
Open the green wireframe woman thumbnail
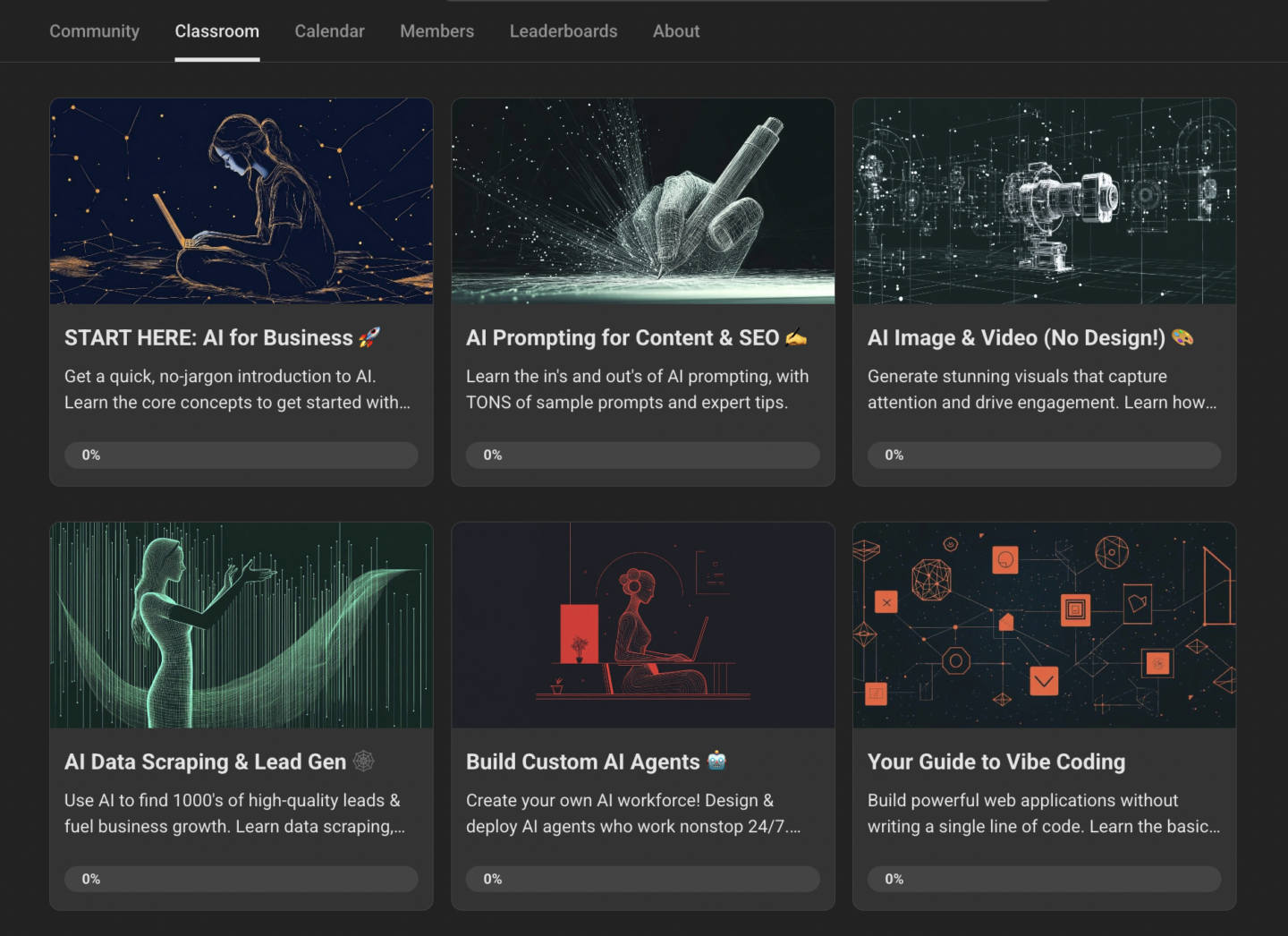pyautogui.click(x=241, y=625)
